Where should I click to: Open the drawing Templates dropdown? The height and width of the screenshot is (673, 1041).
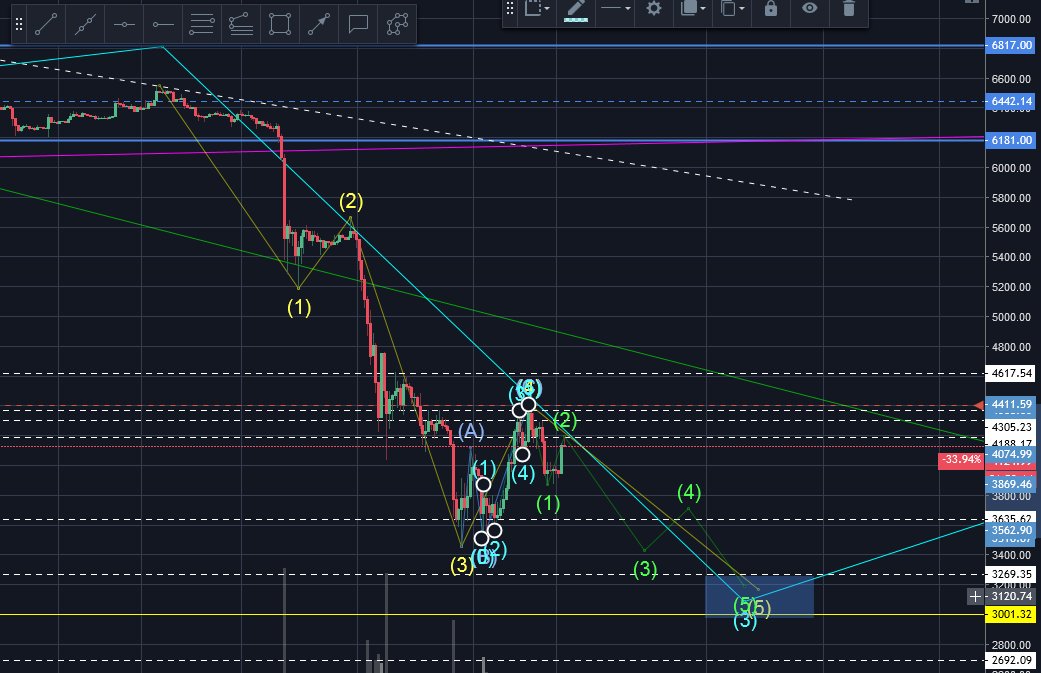pyautogui.click(x=537, y=9)
